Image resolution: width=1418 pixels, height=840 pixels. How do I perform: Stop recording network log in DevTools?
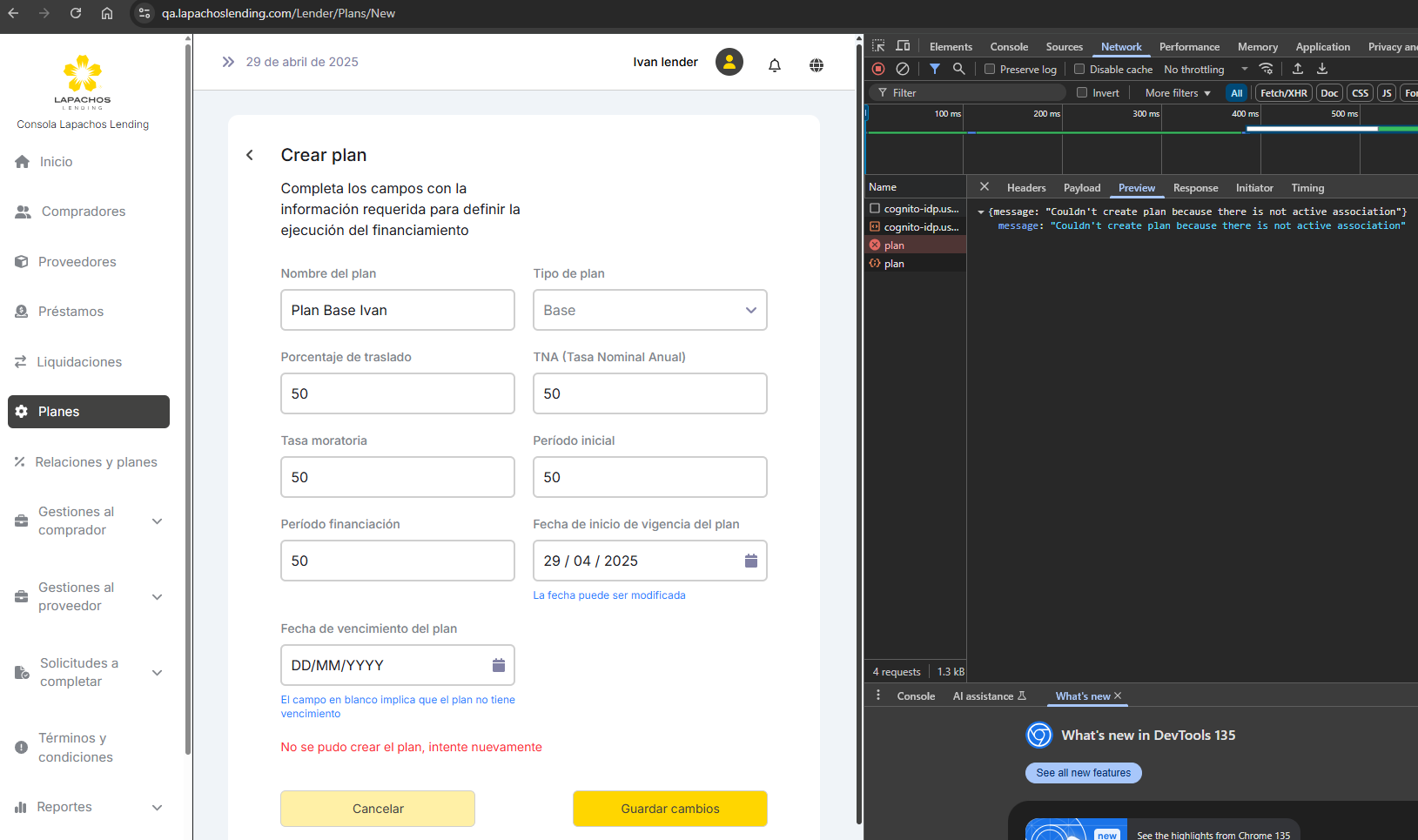878,69
